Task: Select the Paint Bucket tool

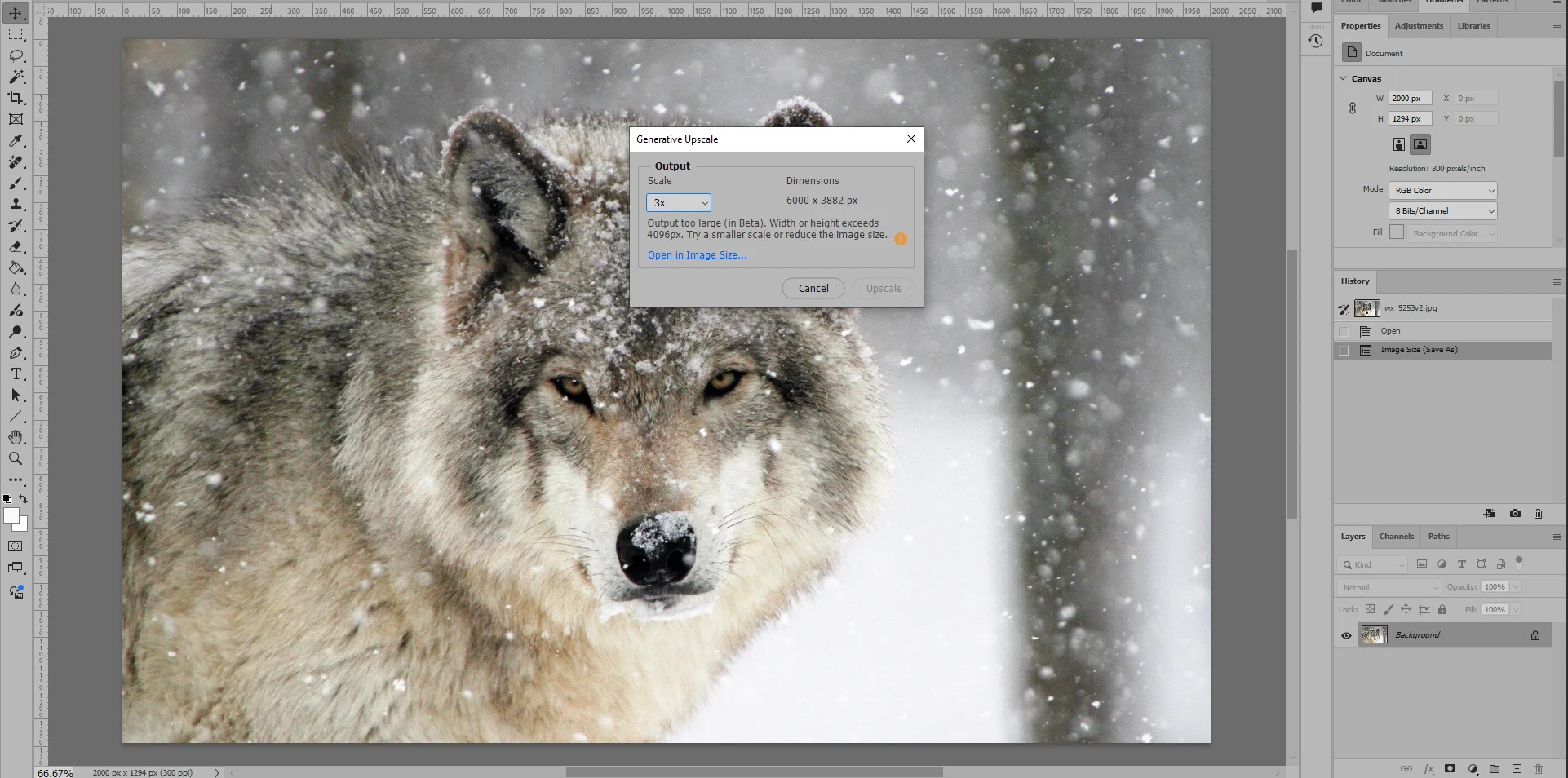Action: pyautogui.click(x=16, y=268)
